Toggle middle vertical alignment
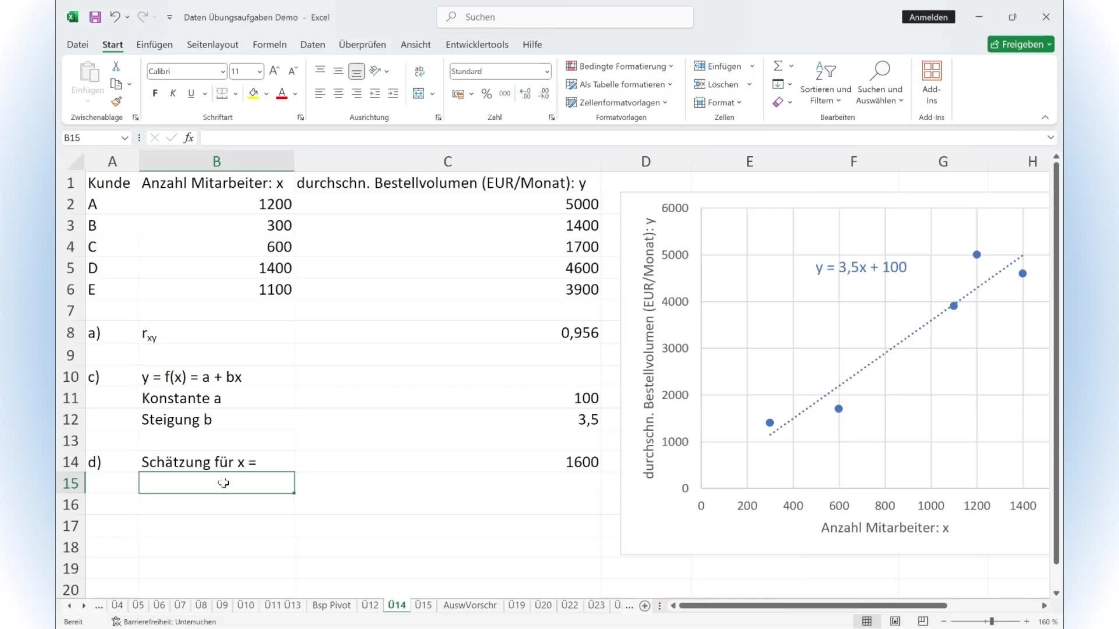This screenshot has height=629, width=1119. (x=338, y=71)
